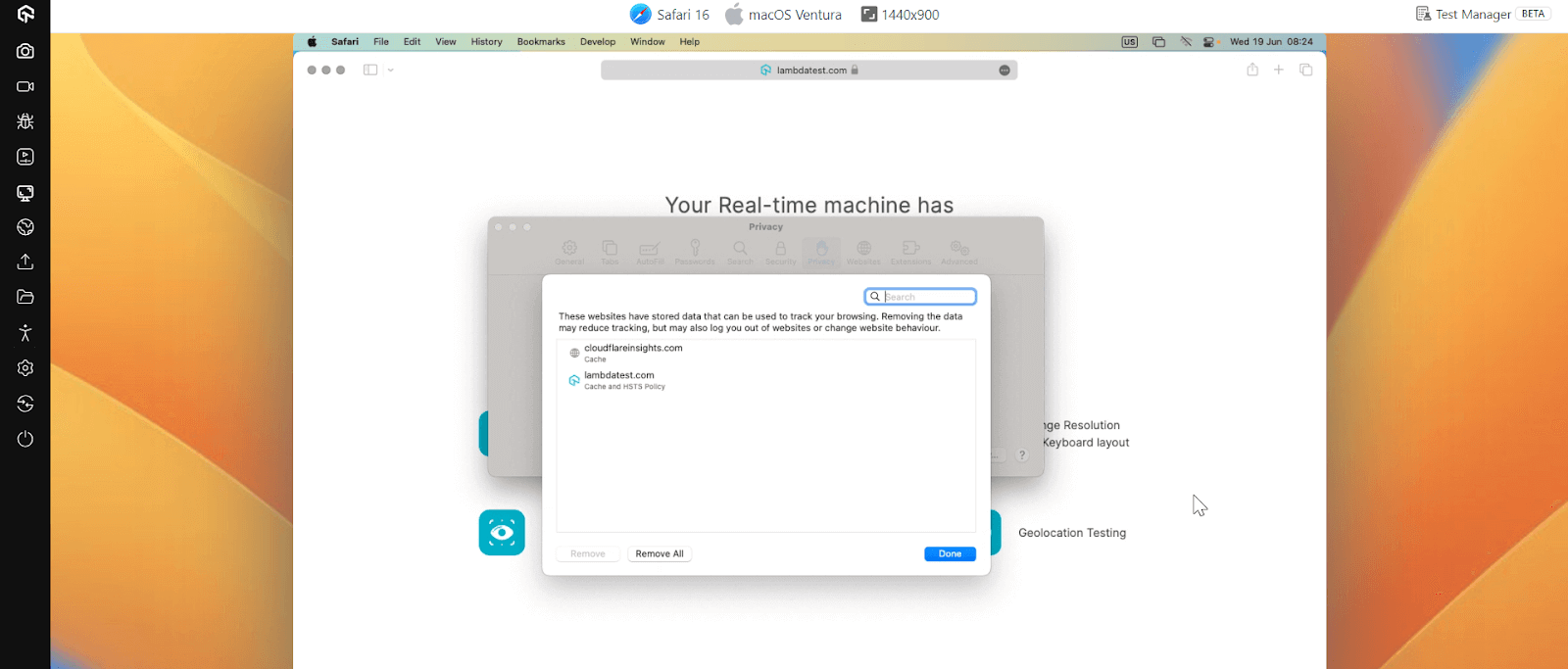Open the folder icon in the left sidebar
The width and height of the screenshot is (1568, 669).
click(25, 297)
